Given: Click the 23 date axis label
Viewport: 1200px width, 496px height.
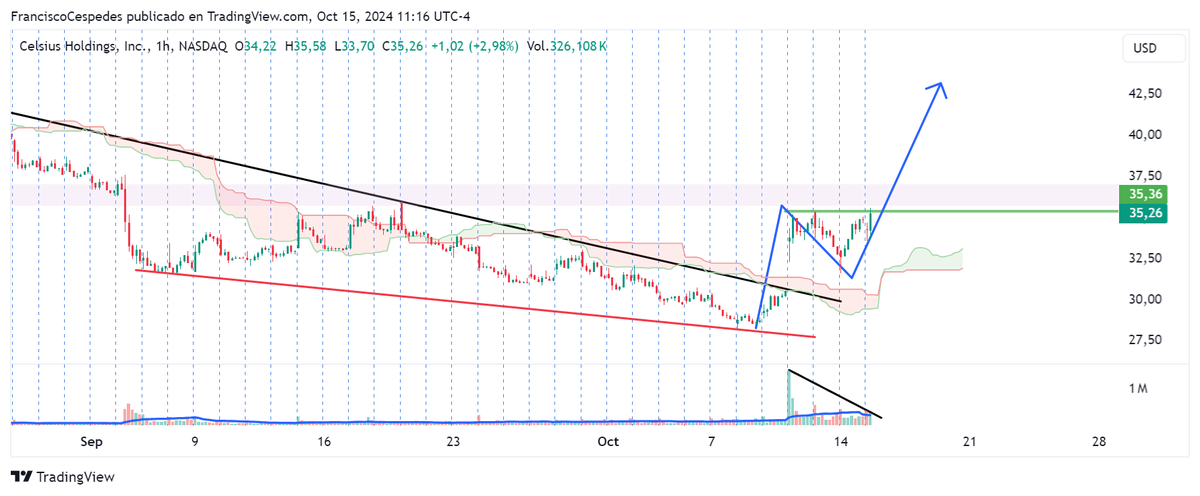Looking at the screenshot, I should point(453,442).
